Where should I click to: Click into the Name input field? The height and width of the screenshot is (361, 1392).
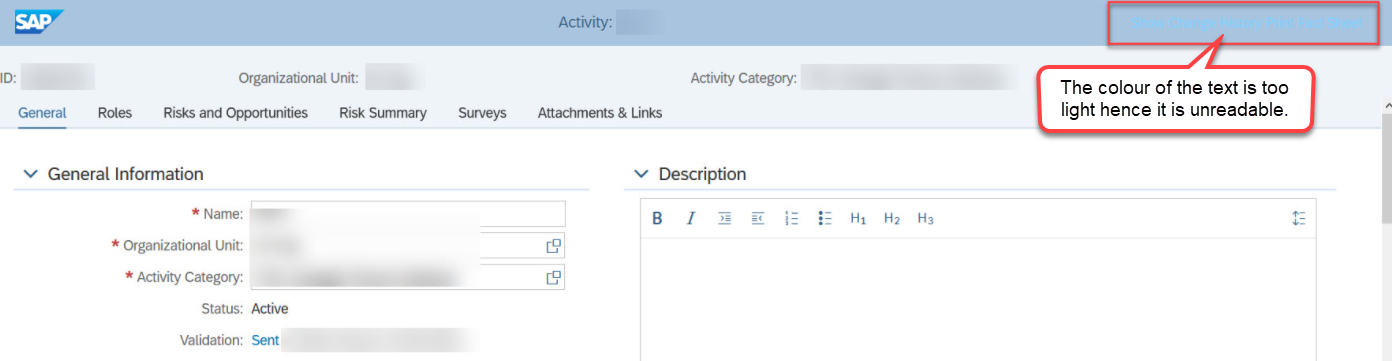pos(408,214)
